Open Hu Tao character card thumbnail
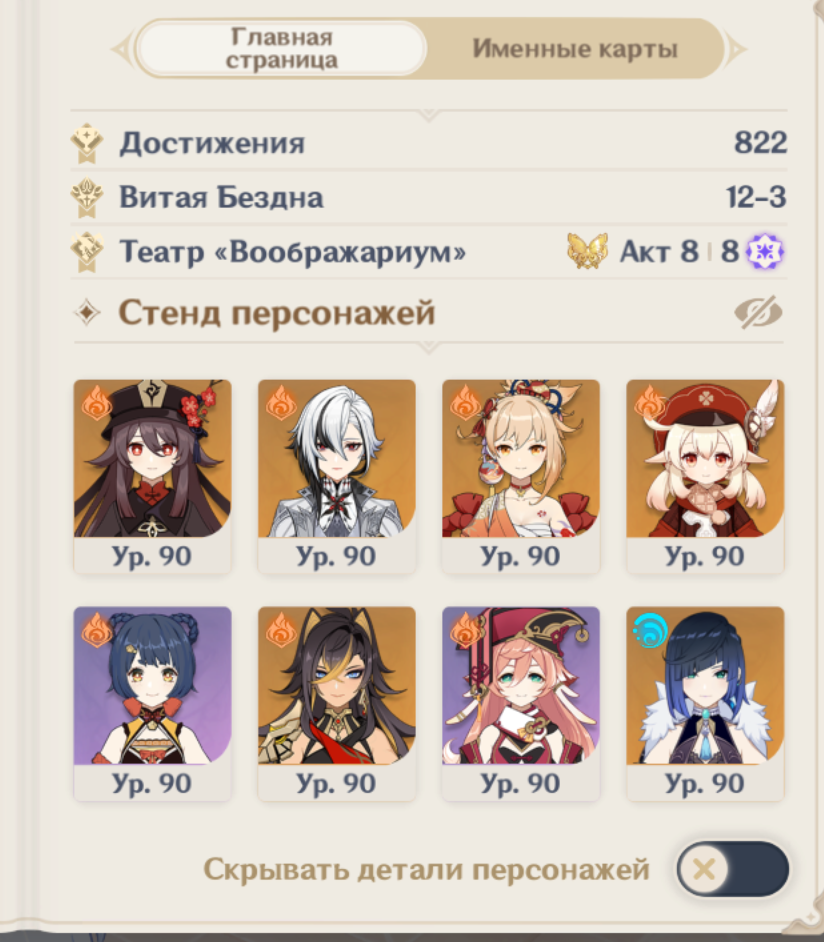The width and height of the screenshot is (824, 942). coord(152,475)
